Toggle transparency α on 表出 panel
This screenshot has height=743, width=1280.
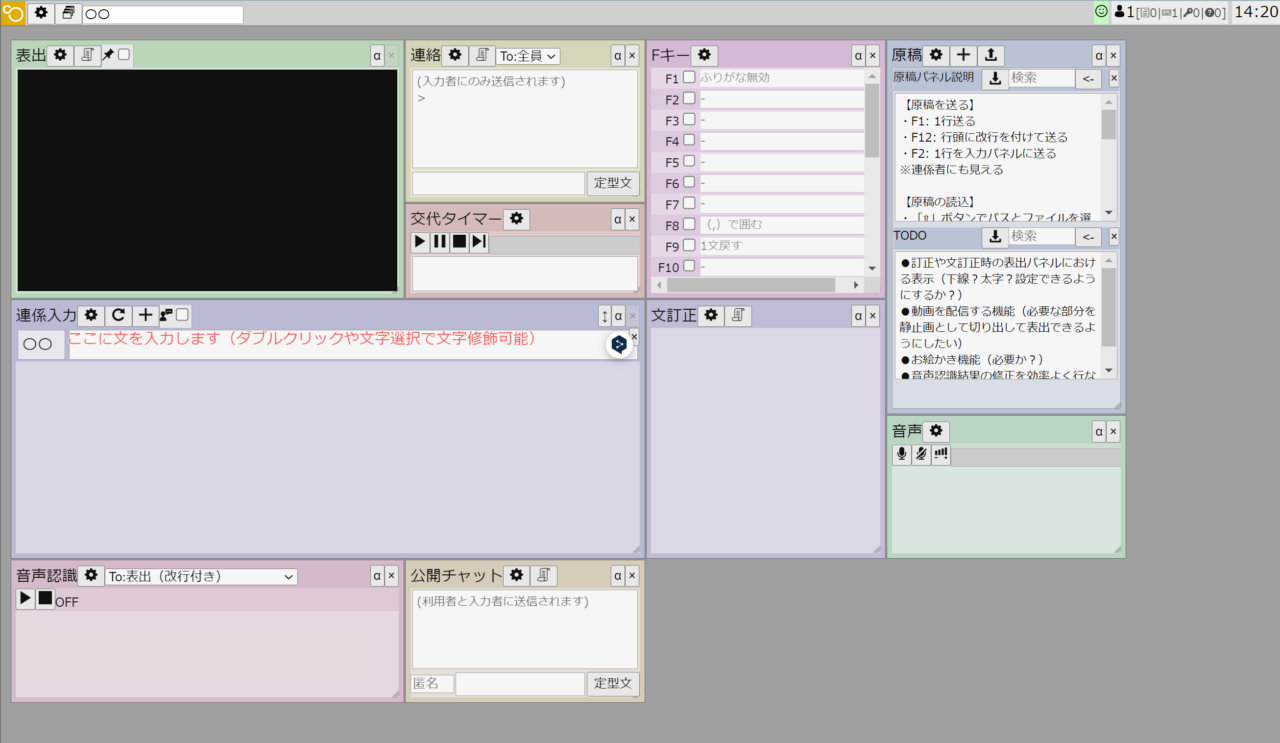[x=377, y=55]
